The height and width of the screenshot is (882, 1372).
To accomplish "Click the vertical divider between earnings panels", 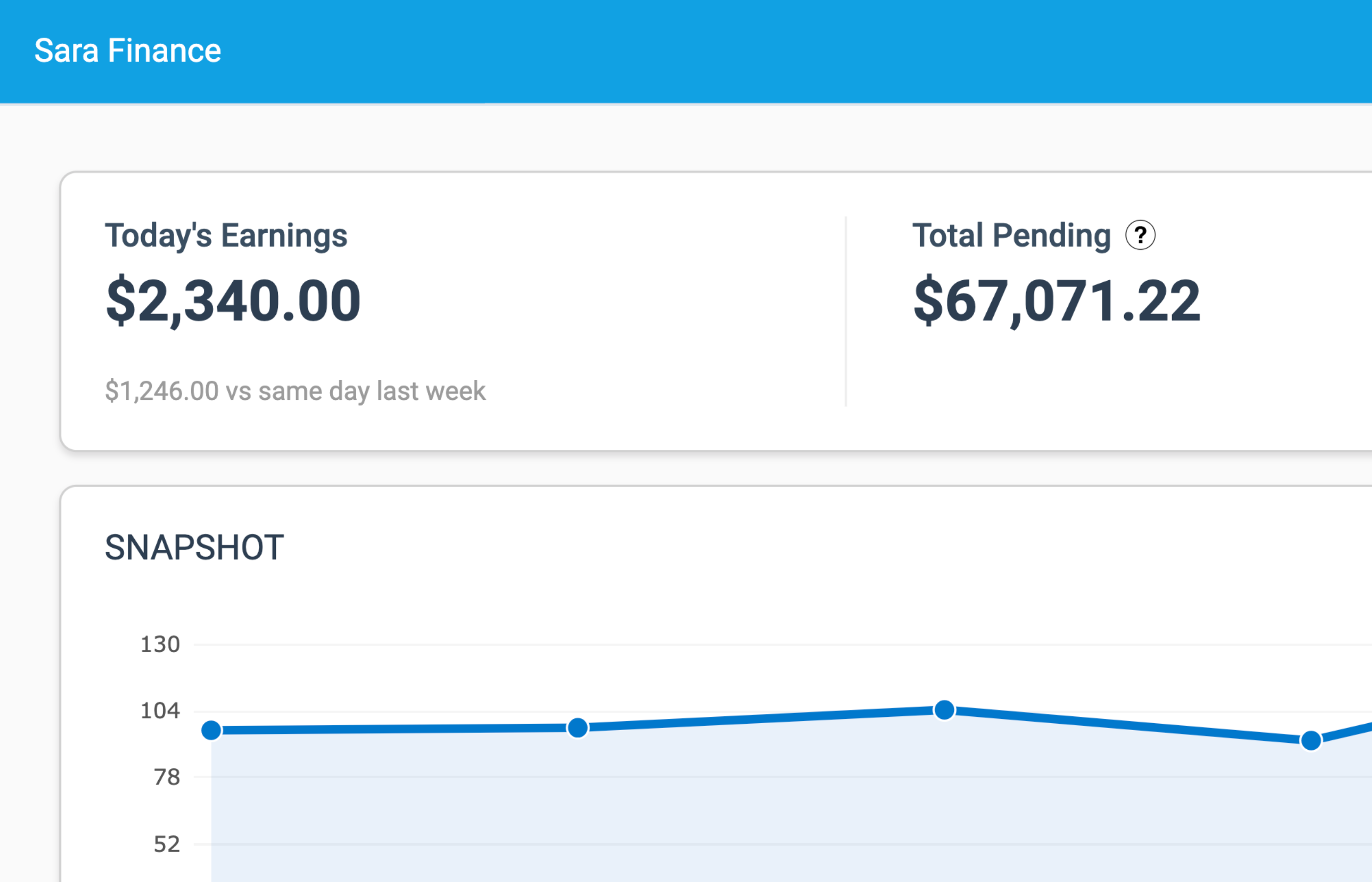I will [846, 312].
